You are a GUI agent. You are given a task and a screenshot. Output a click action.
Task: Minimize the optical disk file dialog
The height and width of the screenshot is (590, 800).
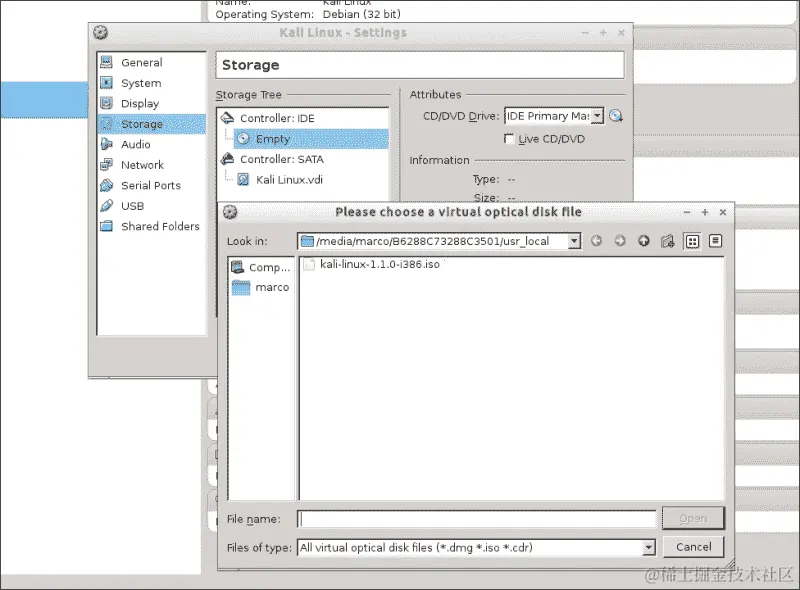(x=687, y=212)
